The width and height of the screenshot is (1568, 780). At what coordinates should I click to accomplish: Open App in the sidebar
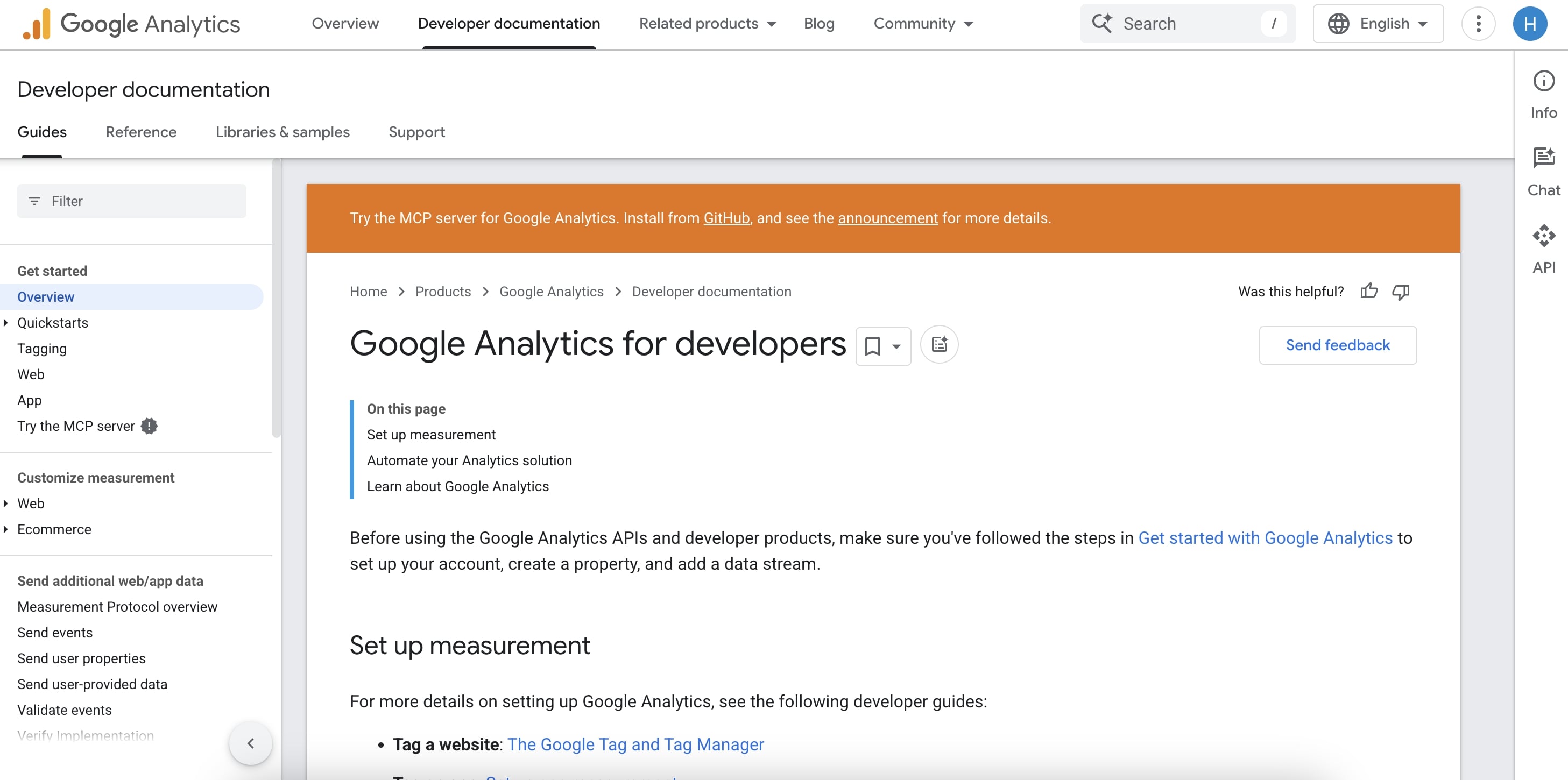pyautogui.click(x=29, y=400)
